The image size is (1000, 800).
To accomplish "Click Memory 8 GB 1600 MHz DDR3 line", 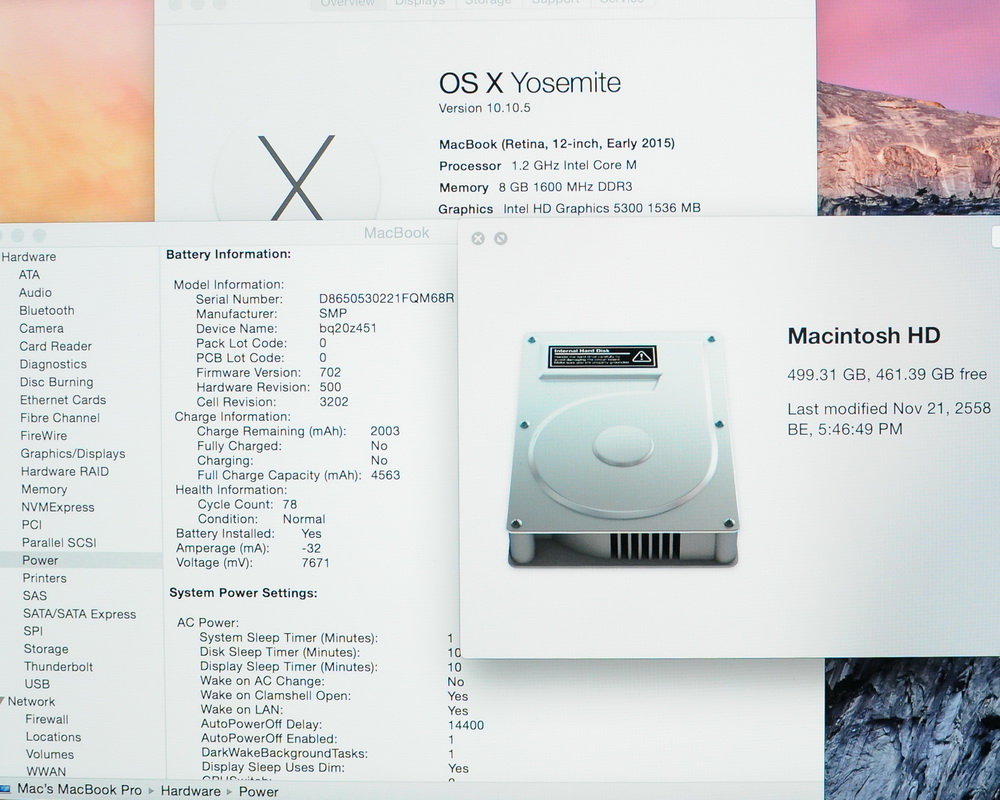I will (x=536, y=187).
